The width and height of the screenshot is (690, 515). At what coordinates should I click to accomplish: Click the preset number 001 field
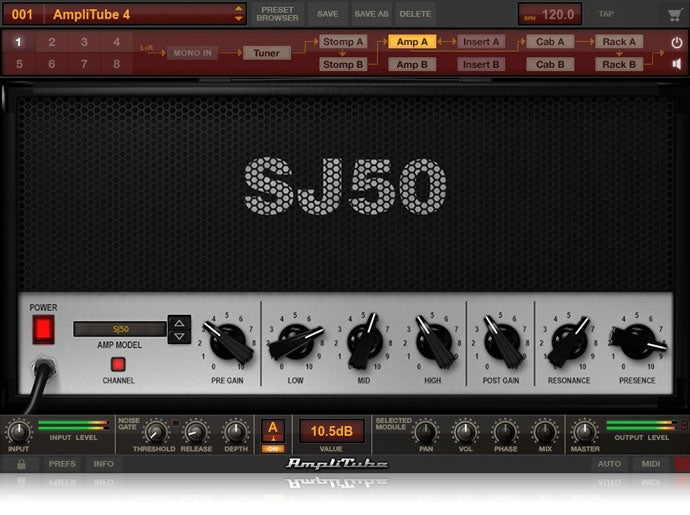pyautogui.click(x=22, y=15)
